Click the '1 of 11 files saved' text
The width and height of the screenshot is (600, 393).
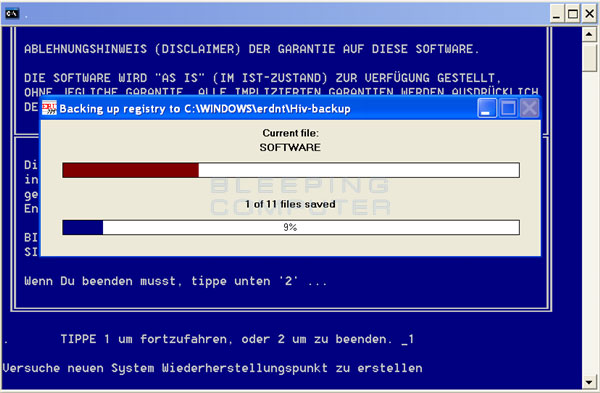tap(290, 204)
